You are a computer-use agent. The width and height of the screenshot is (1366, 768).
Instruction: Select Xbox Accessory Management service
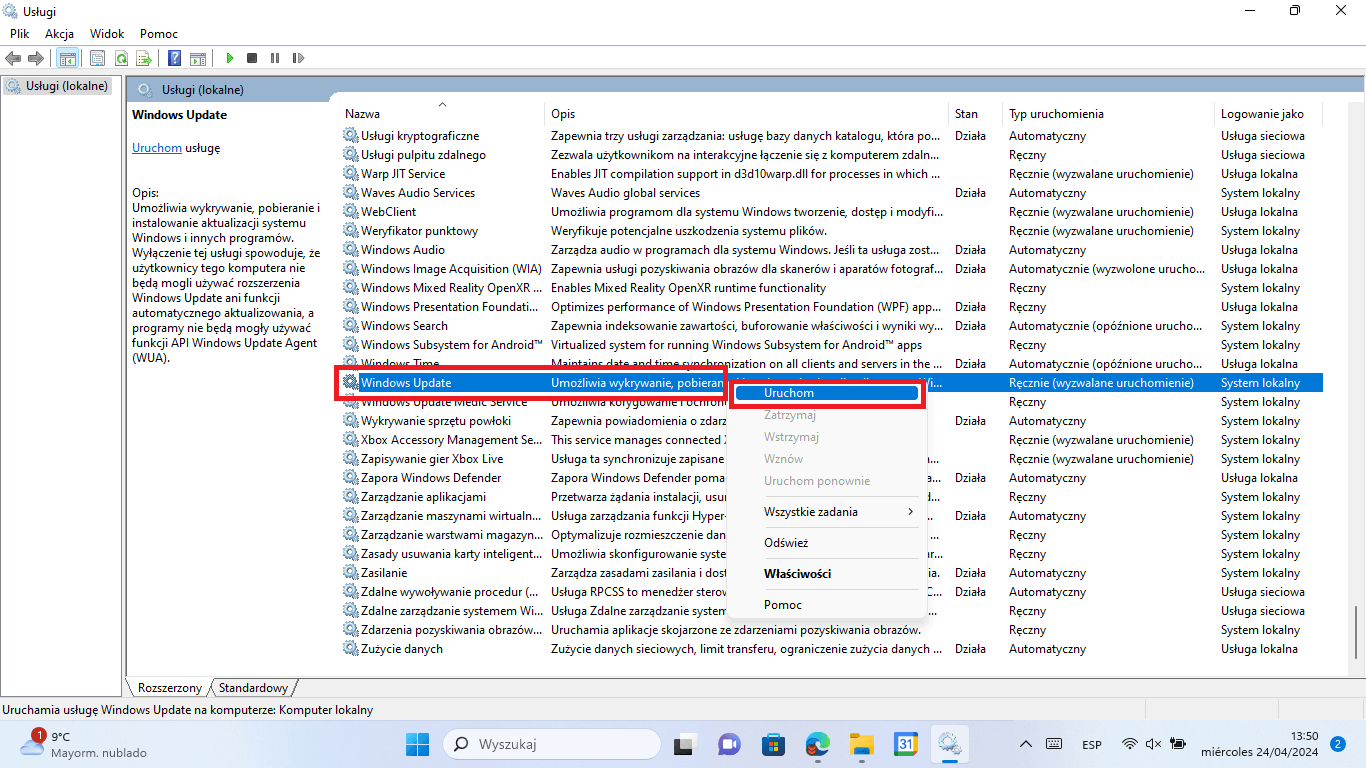(831, 440)
